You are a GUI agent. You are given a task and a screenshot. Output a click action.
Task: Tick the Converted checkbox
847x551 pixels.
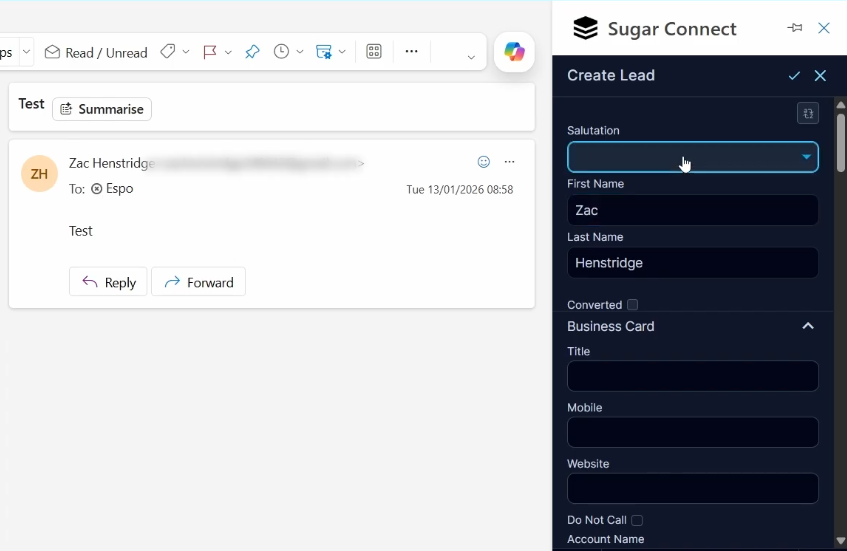click(633, 305)
